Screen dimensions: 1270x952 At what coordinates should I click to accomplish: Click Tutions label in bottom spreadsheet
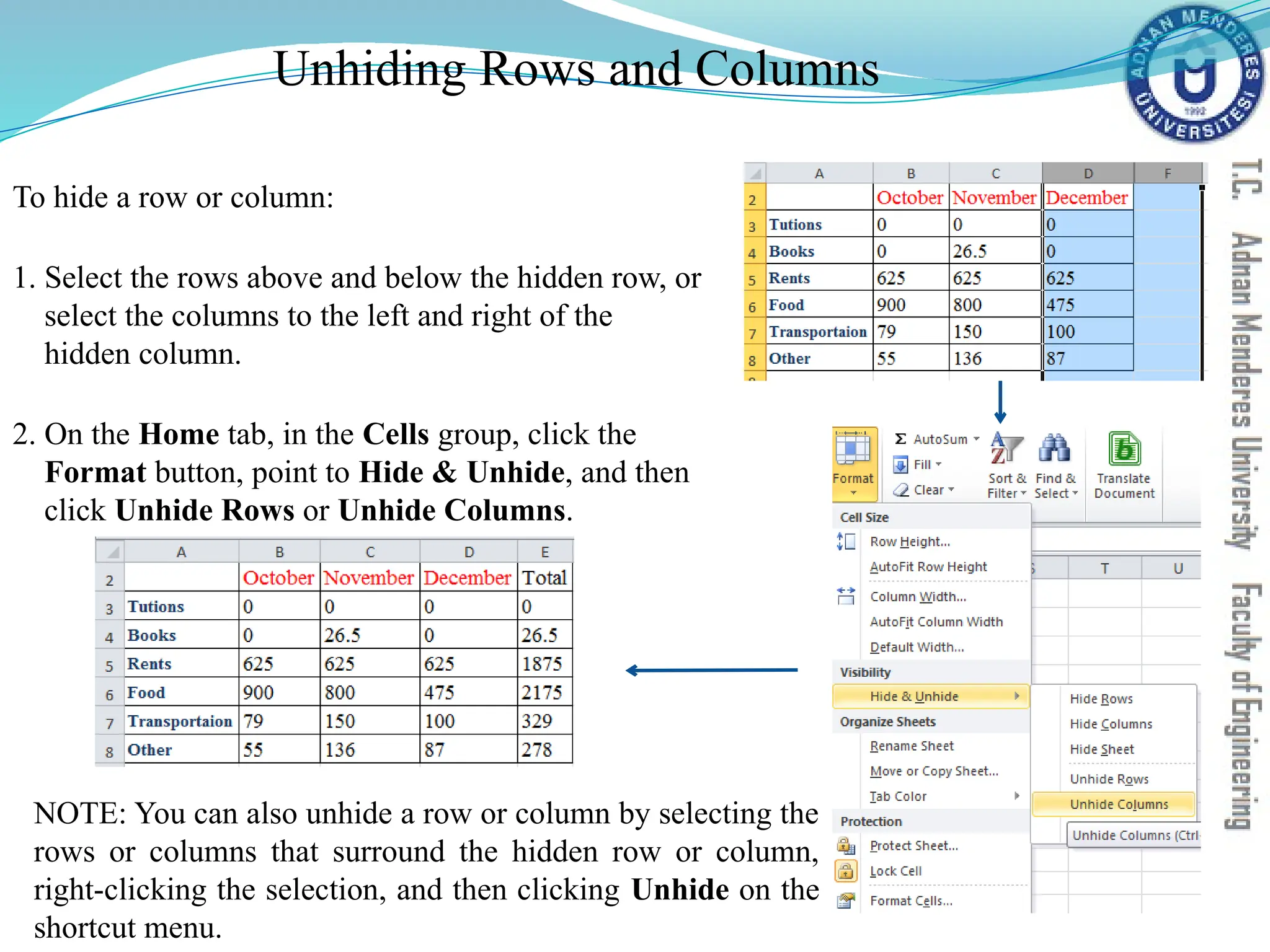(181, 606)
